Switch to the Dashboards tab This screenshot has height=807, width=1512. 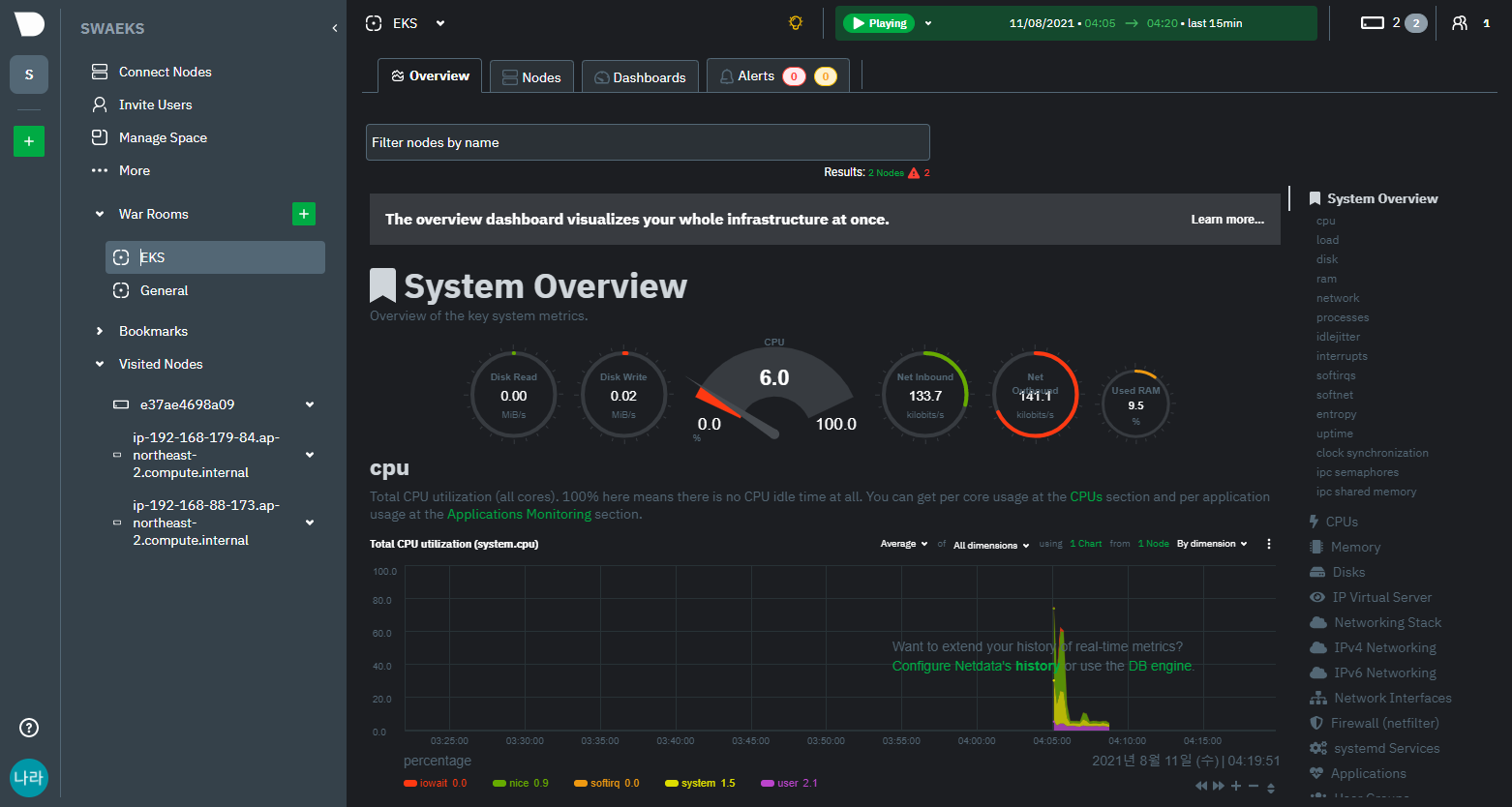(640, 77)
